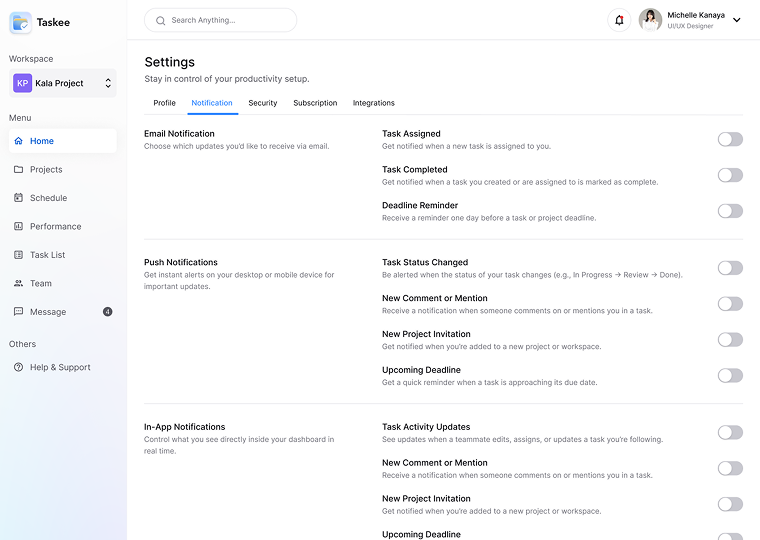Click the Task List icon
The image size is (760, 540).
click(x=18, y=255)
